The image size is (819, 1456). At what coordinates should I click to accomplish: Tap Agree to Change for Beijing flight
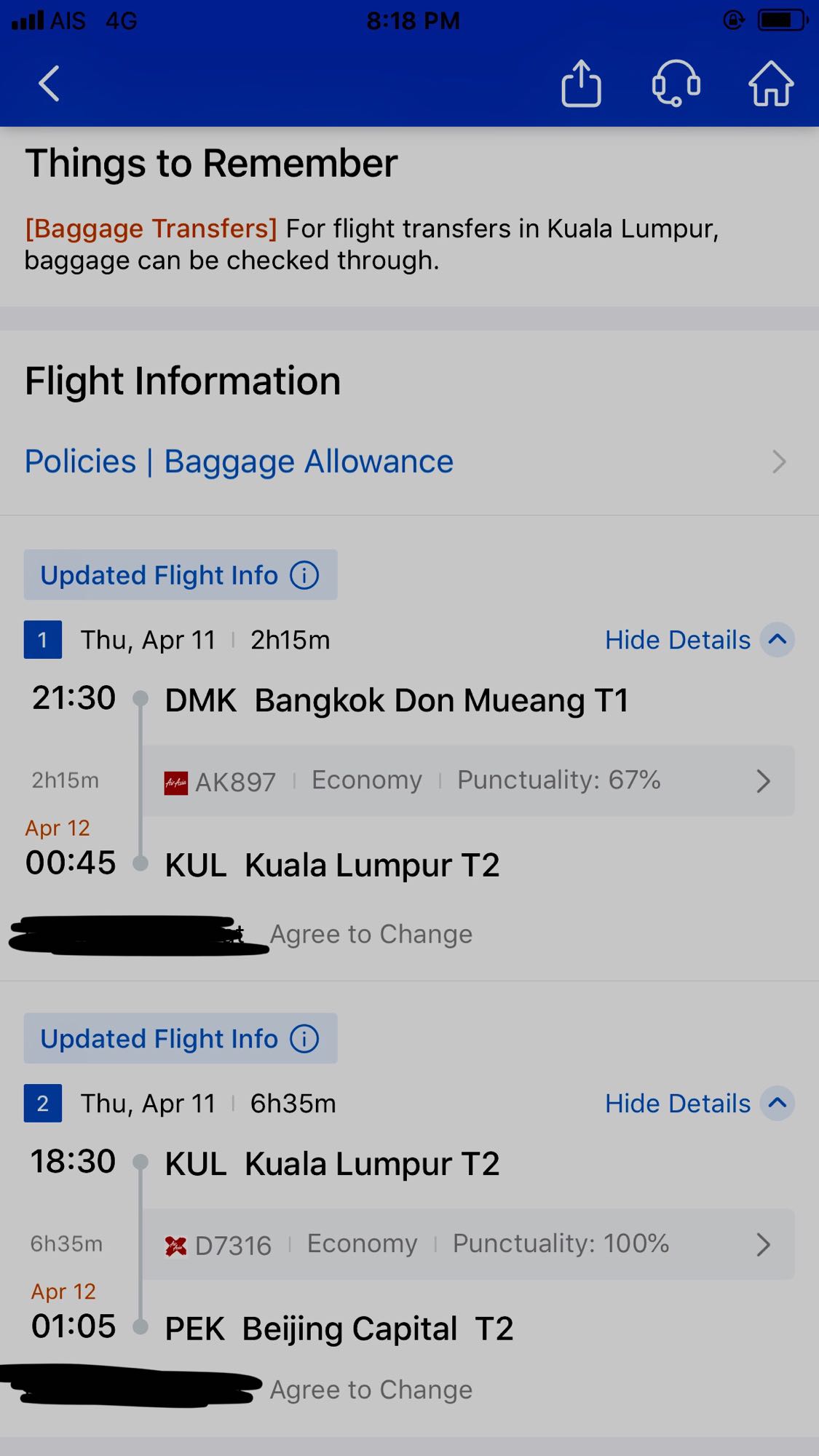pyautogui.click(x=371, y=1390)
